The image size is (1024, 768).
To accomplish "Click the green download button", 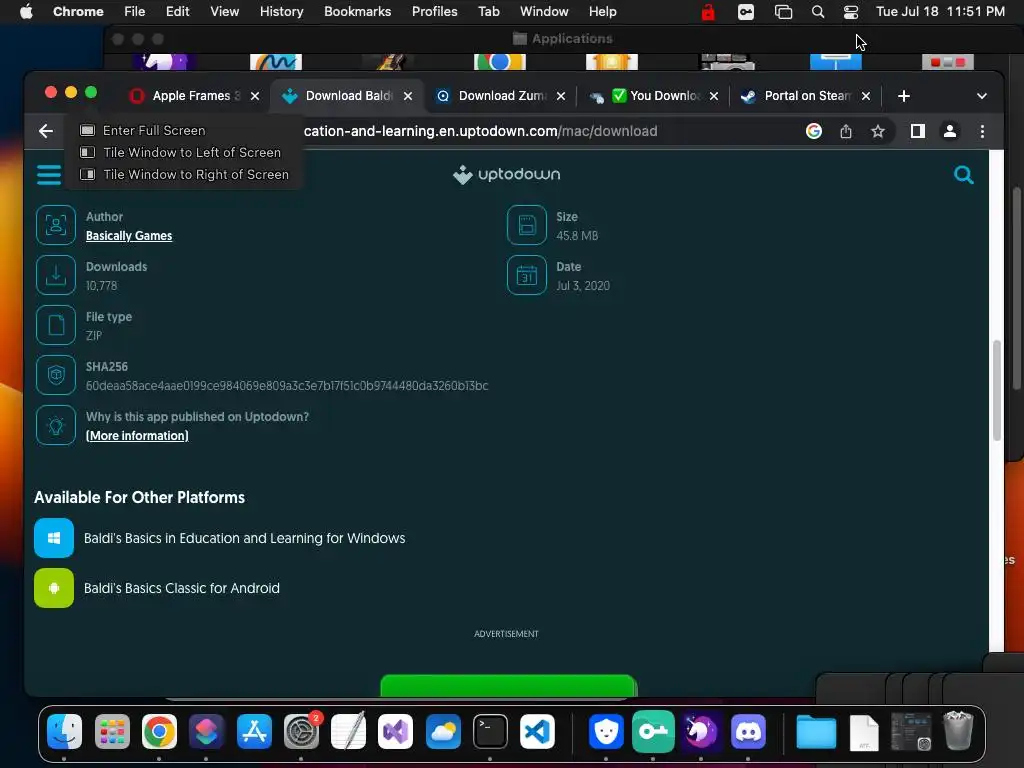I will pos(508,686).
